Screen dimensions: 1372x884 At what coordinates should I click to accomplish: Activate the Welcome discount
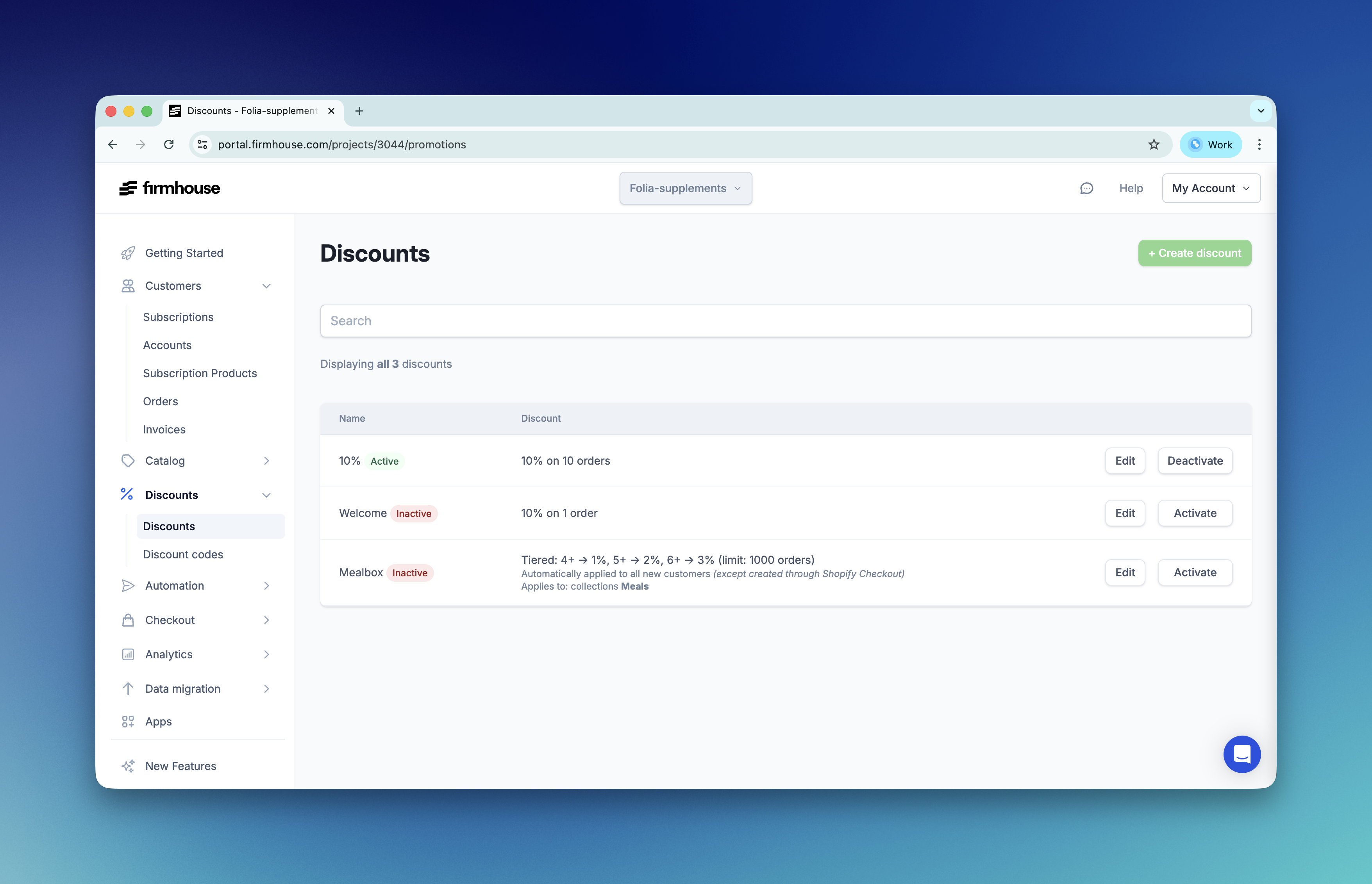click(x=1195, y=513)
